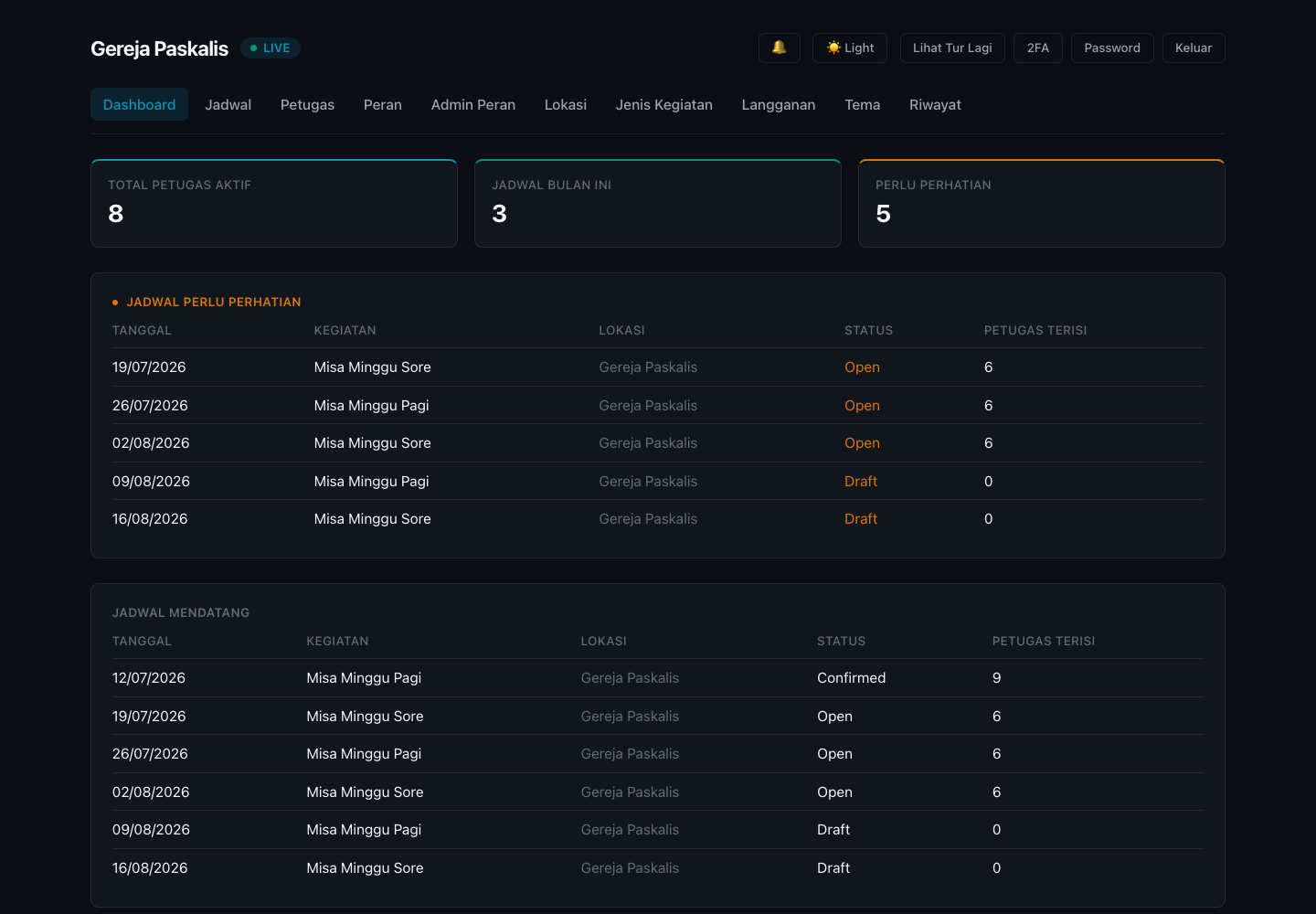Viewport: 1316px width, 914px height.
Task: Switch to the Peran tab
Action: point(382,104)
